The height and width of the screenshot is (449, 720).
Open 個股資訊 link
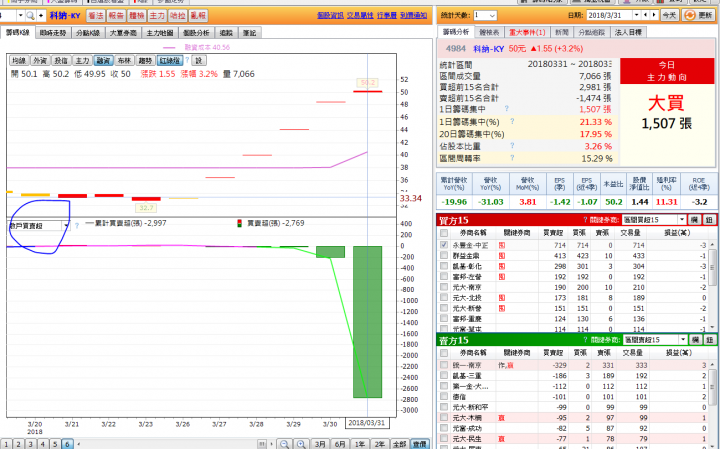click(x=330, y=16)
